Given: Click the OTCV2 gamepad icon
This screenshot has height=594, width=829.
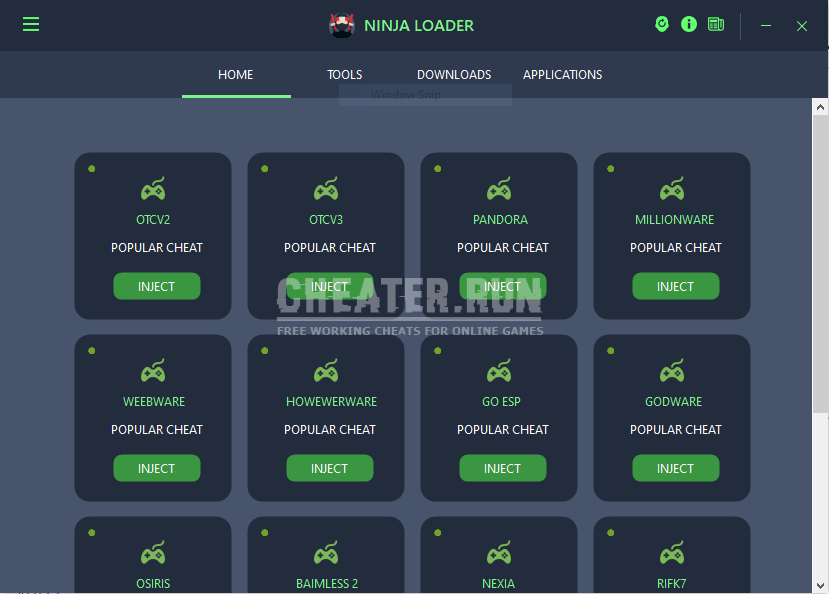Looking at the screenshot, I should (153, 188).
